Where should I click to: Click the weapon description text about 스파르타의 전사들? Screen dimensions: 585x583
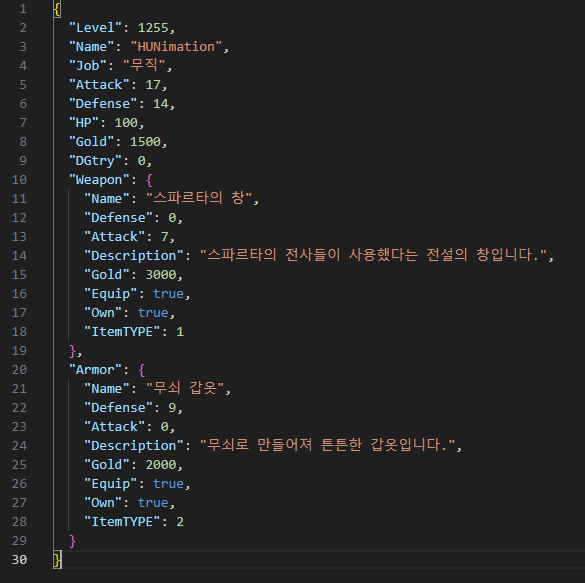[x=373, y=255]
